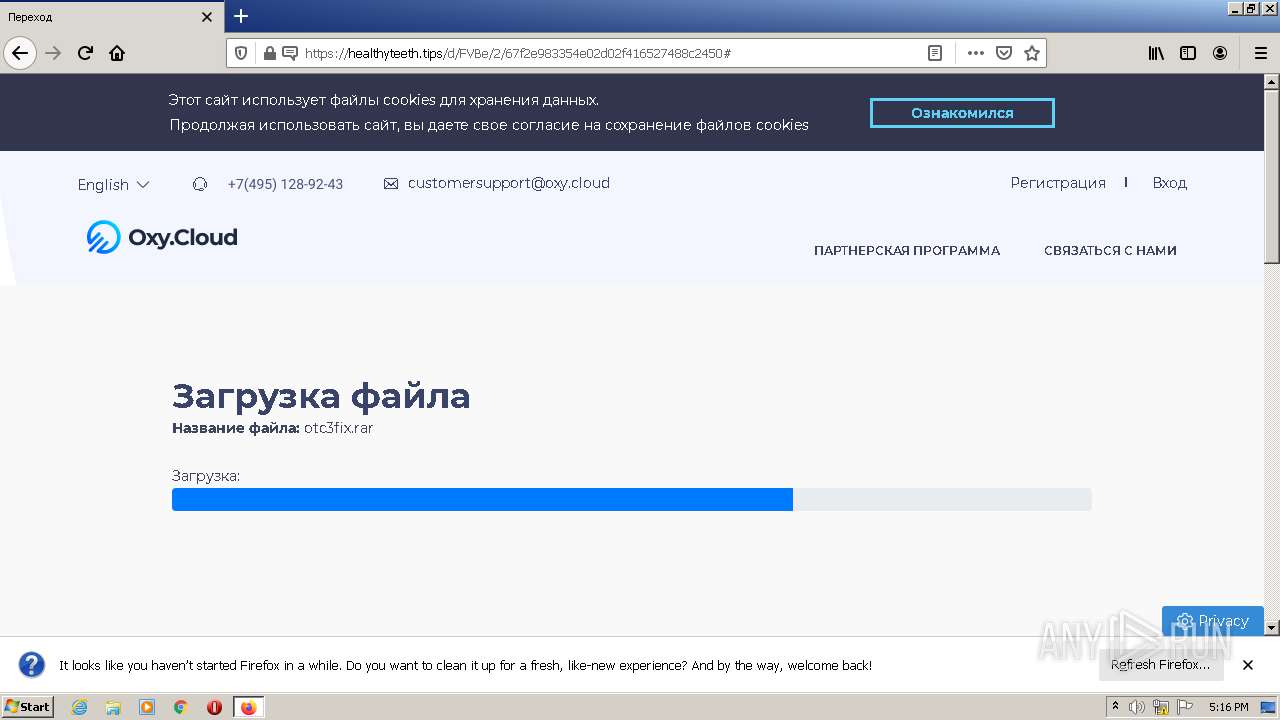Bookmark this page with the star
This screenshot has height=720, width=1280.
[1032, 53]
